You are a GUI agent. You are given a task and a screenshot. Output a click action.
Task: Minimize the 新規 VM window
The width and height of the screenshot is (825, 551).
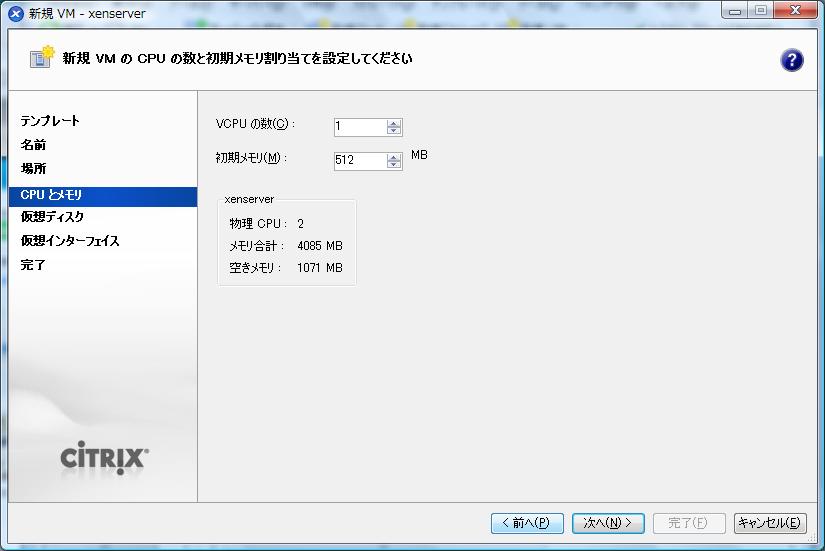[x=736, y=11]
